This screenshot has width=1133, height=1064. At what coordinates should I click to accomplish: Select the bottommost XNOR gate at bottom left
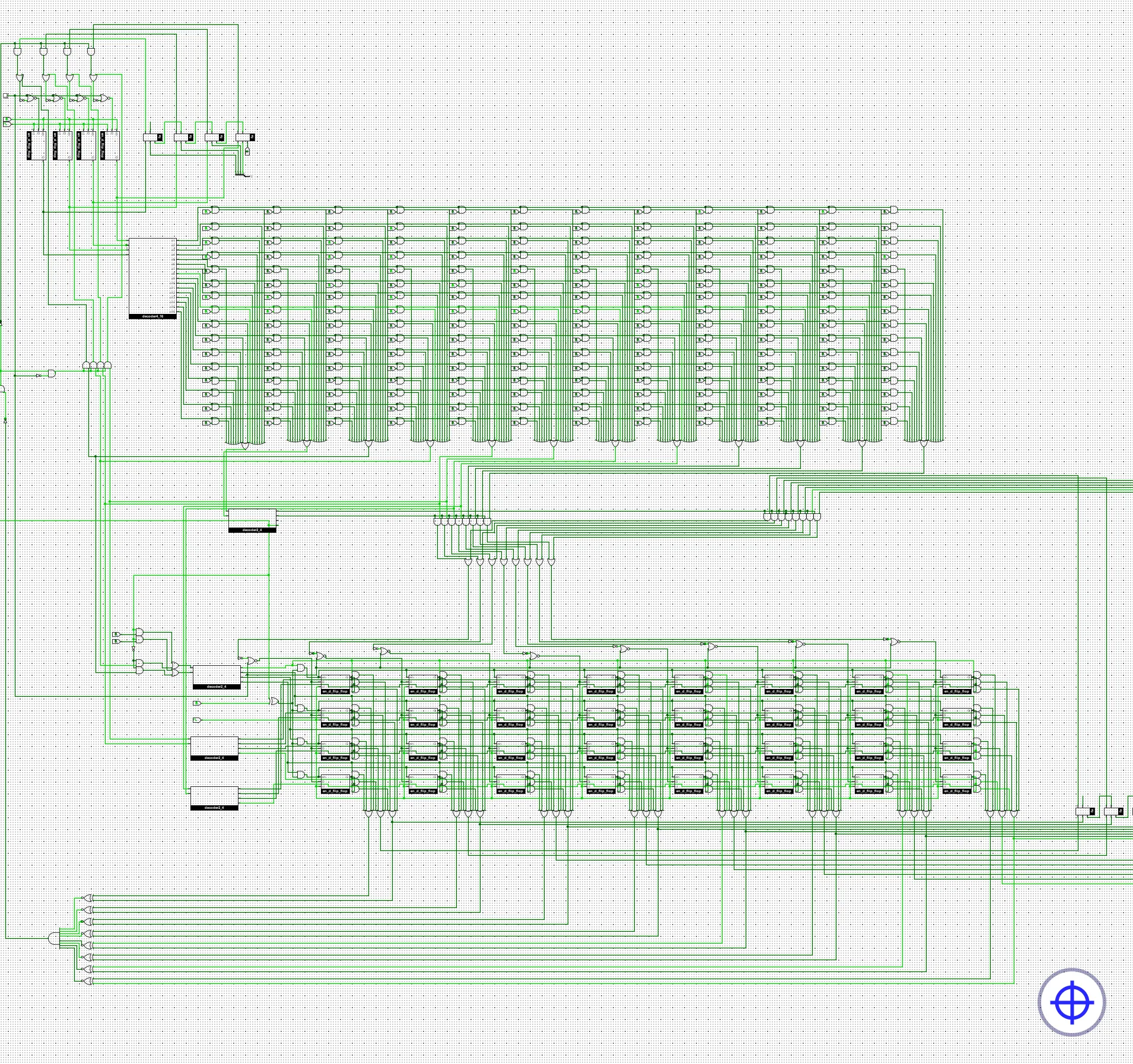click(x=88, y=981)
